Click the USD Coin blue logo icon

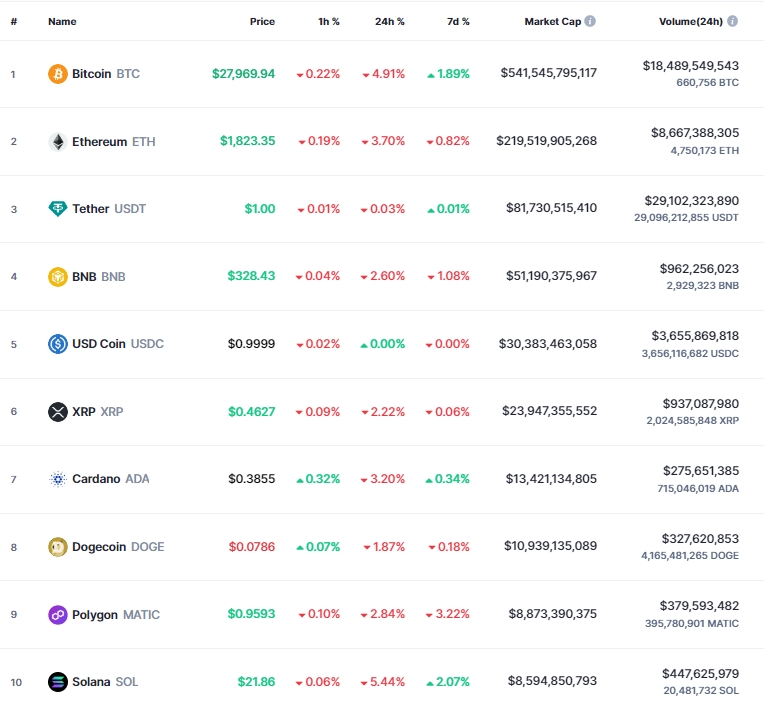(x=57, y=344)
